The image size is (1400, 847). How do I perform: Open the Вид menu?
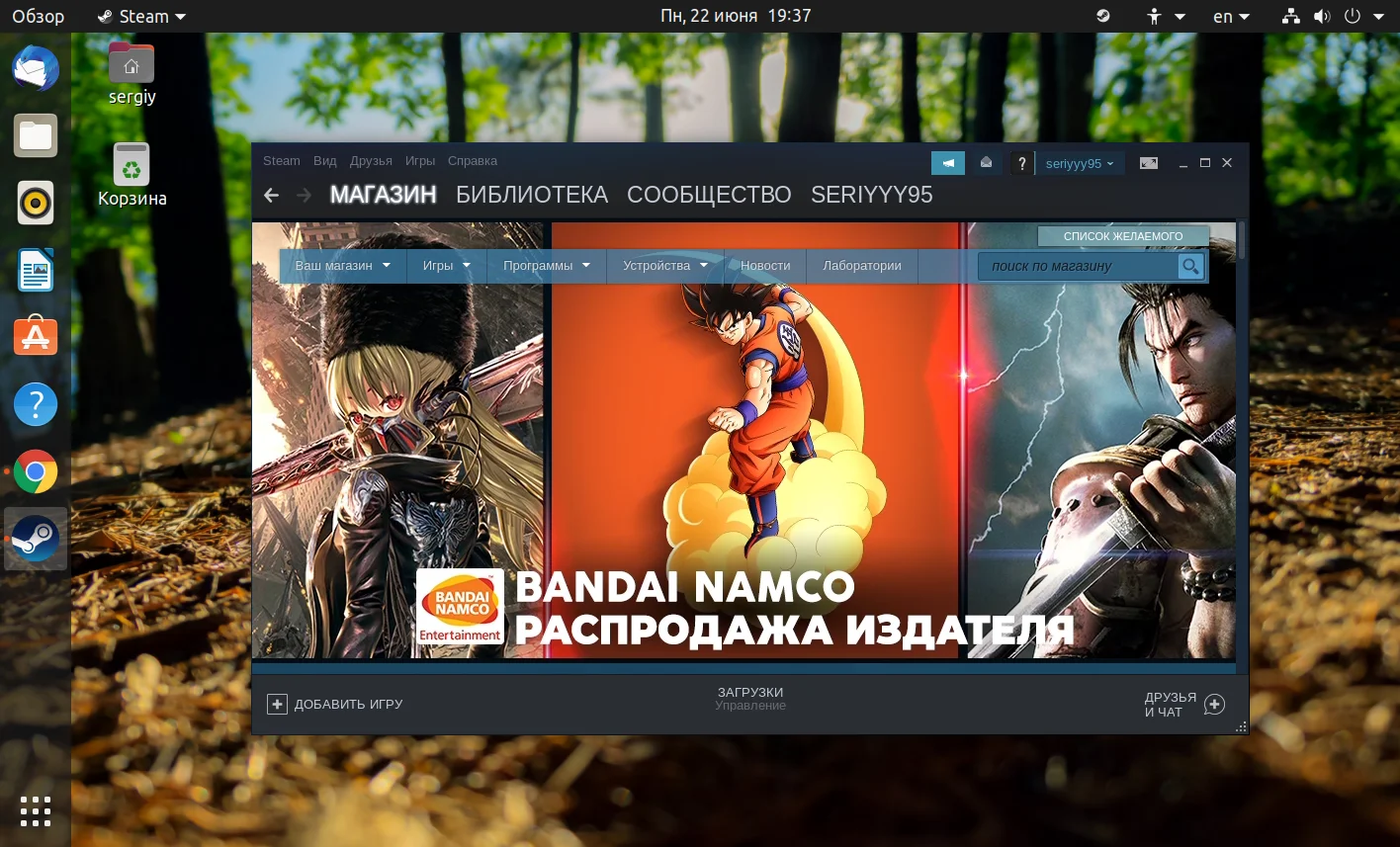pos(325,161)
